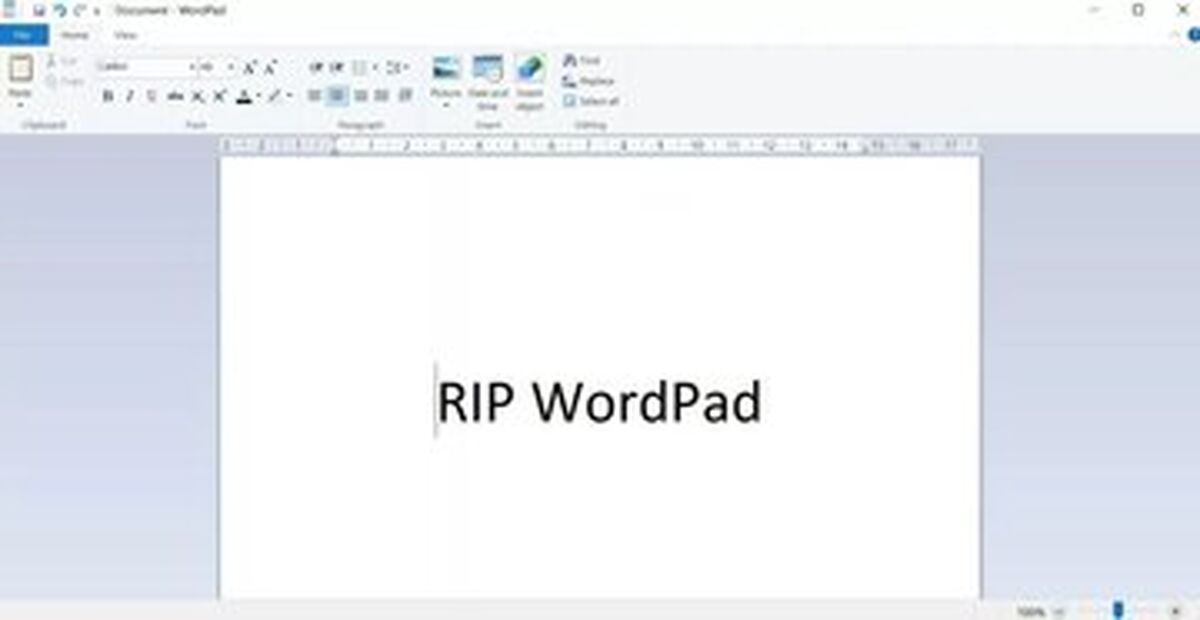Open the File menu
This screenshot has width=1200, height=620.
tap(24, 35)
